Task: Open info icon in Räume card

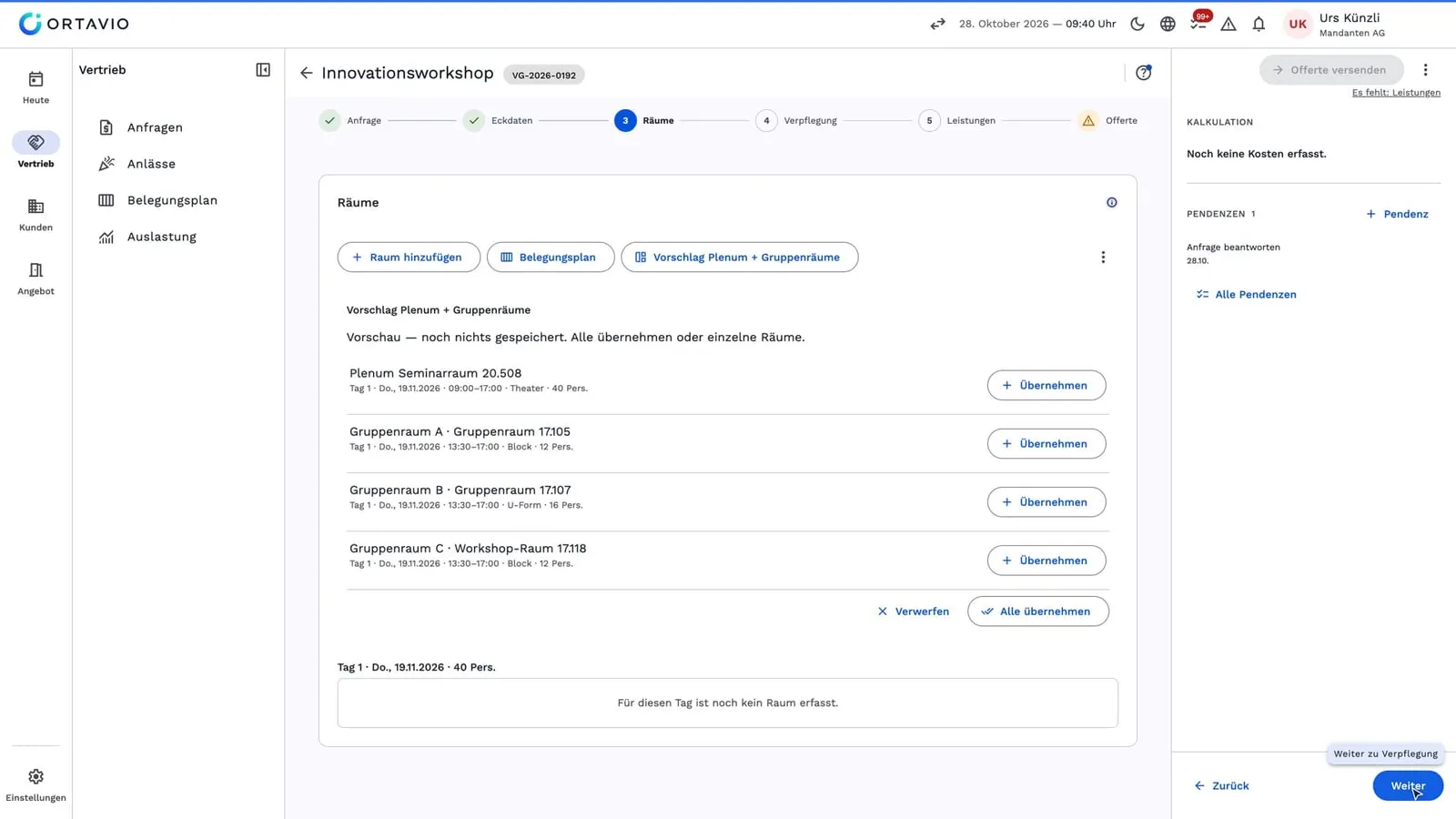Action: point(1111,203)
